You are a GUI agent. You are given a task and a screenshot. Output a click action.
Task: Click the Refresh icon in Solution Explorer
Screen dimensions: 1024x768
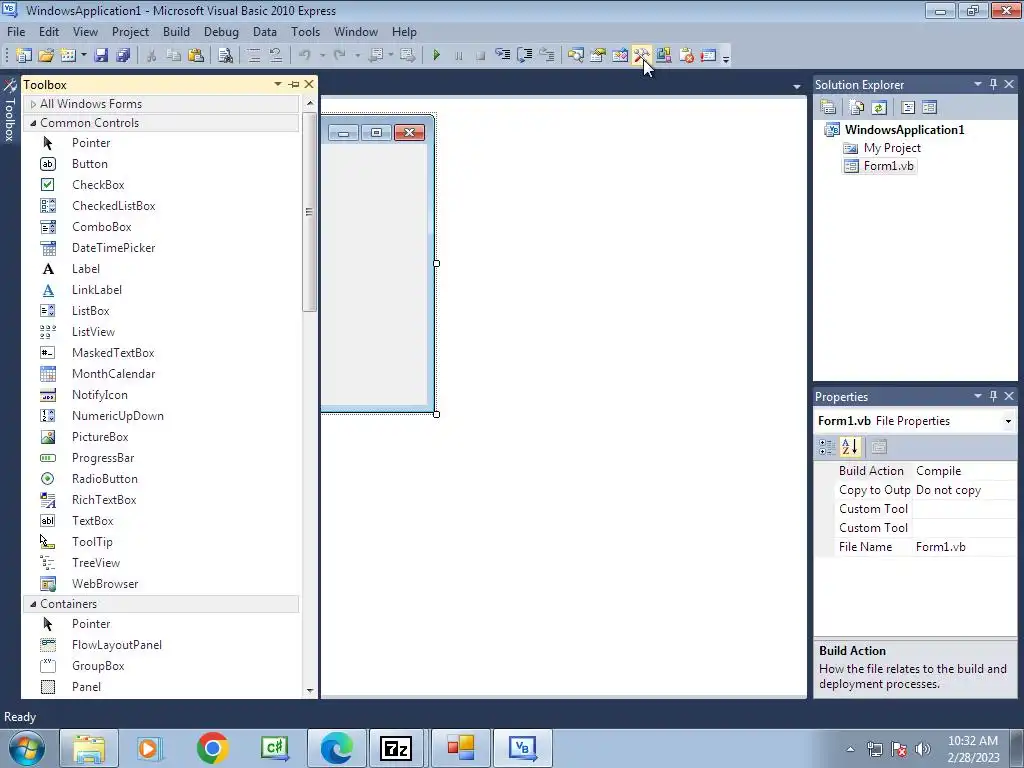(x=879, y=107)
